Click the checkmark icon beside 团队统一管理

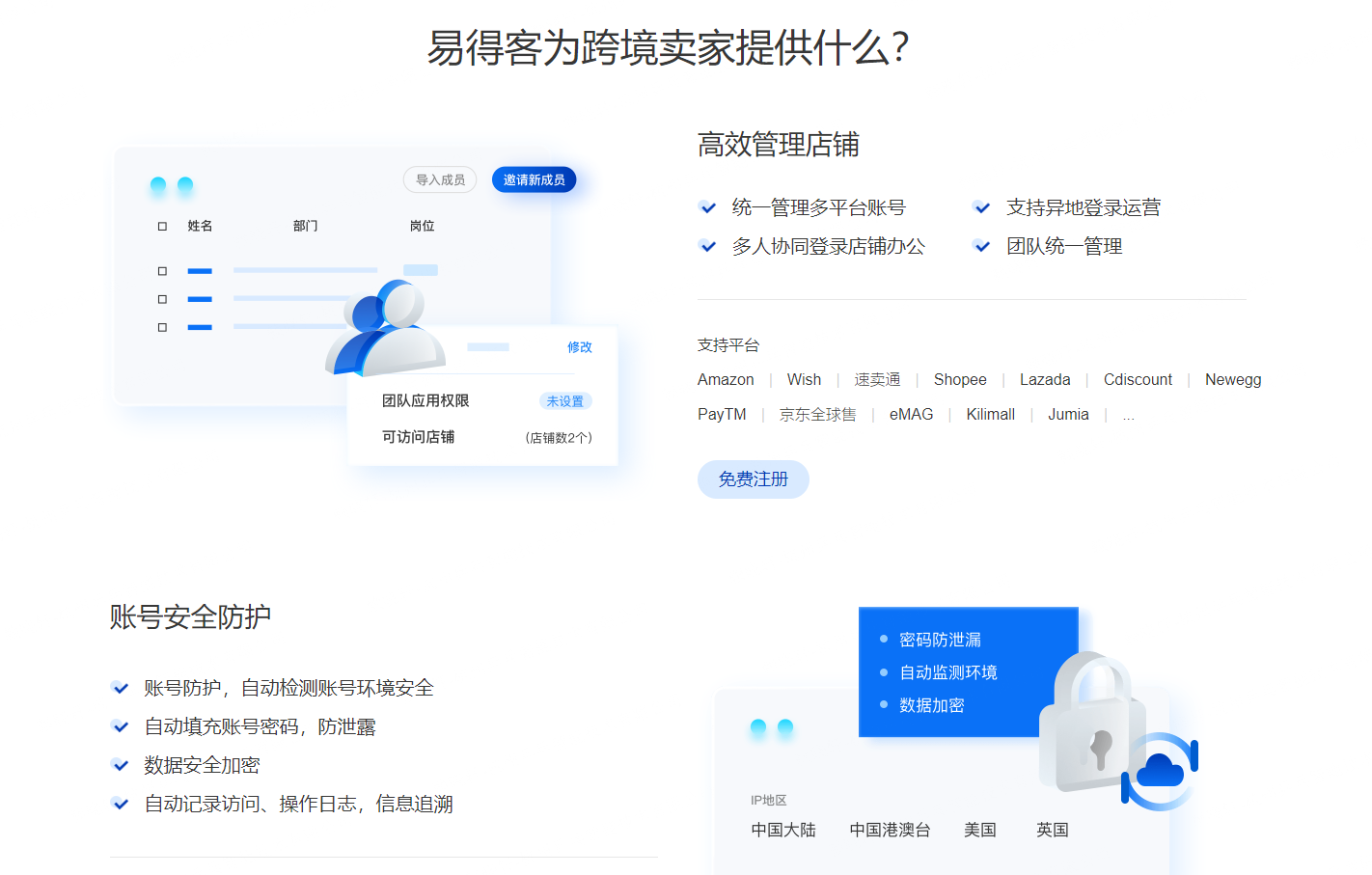point(982,246)
